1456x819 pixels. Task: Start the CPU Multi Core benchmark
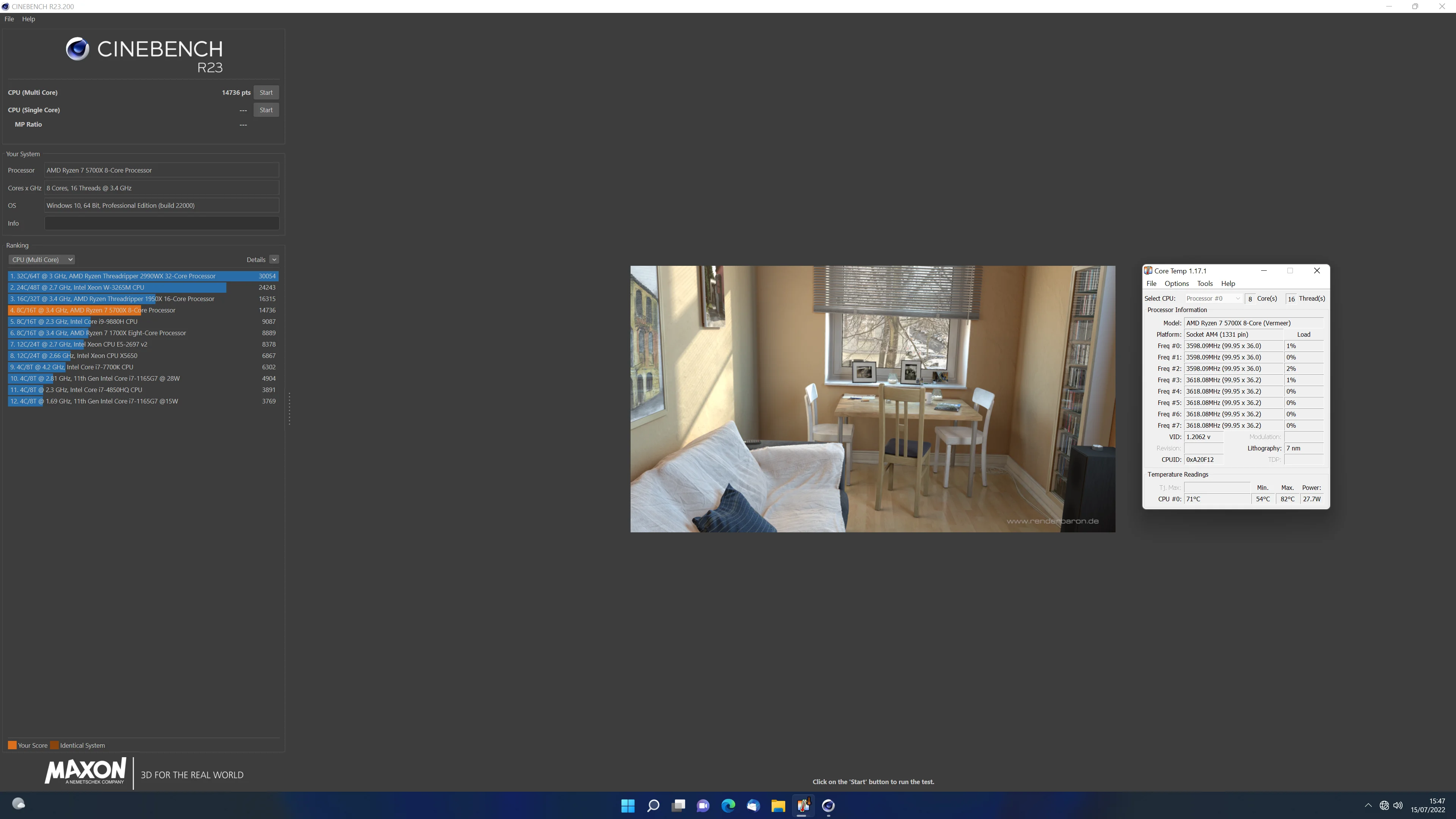pyautogui.click(x=266, y=93)
